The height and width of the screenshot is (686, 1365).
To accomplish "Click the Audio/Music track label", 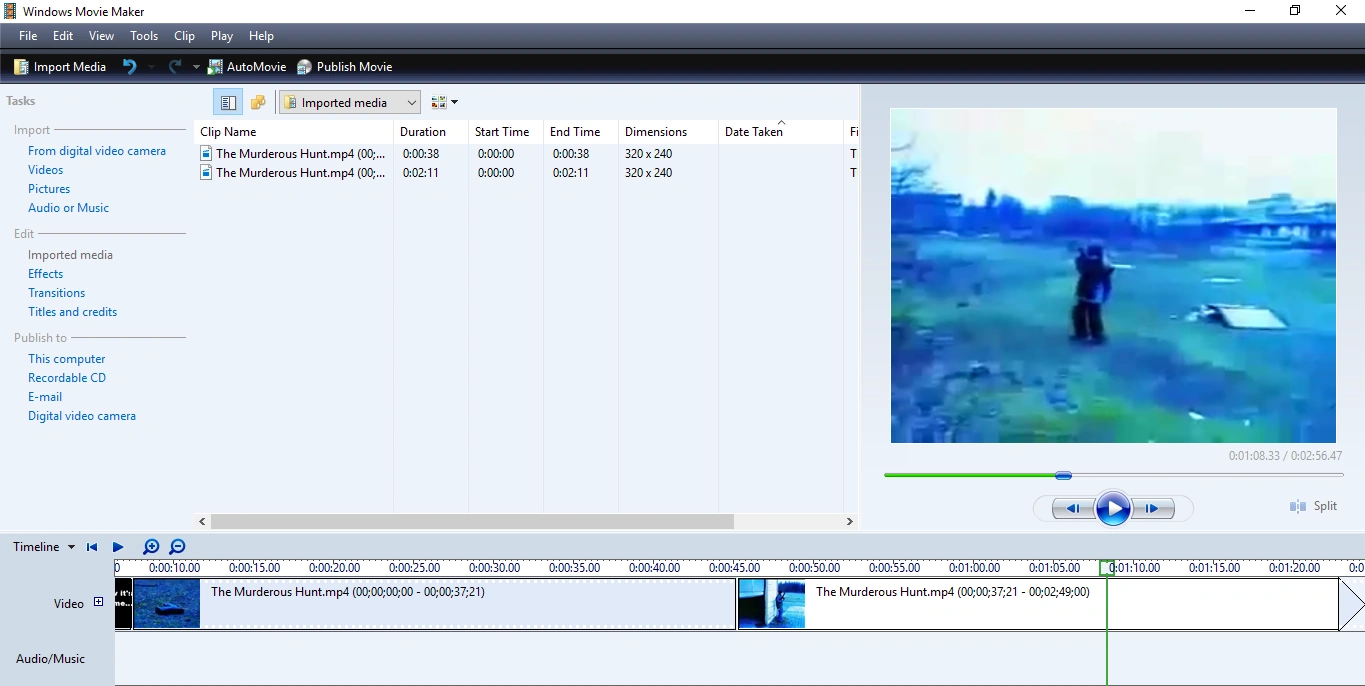I will point(50,659).
